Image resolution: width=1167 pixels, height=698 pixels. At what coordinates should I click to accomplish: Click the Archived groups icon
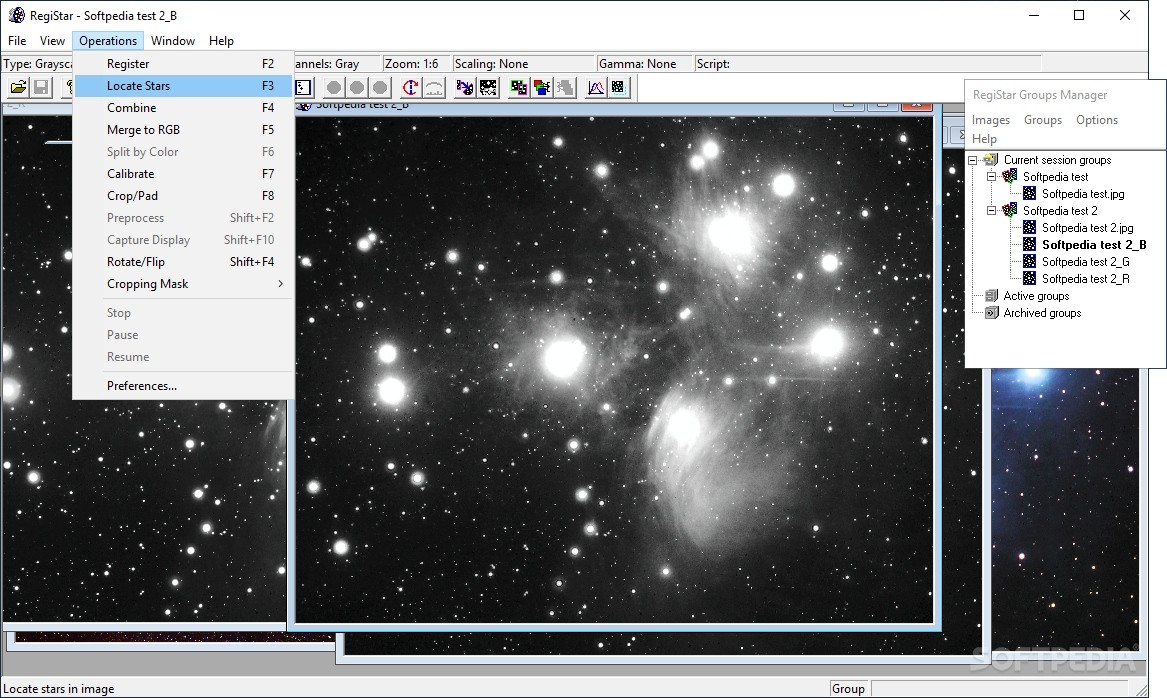991,313
